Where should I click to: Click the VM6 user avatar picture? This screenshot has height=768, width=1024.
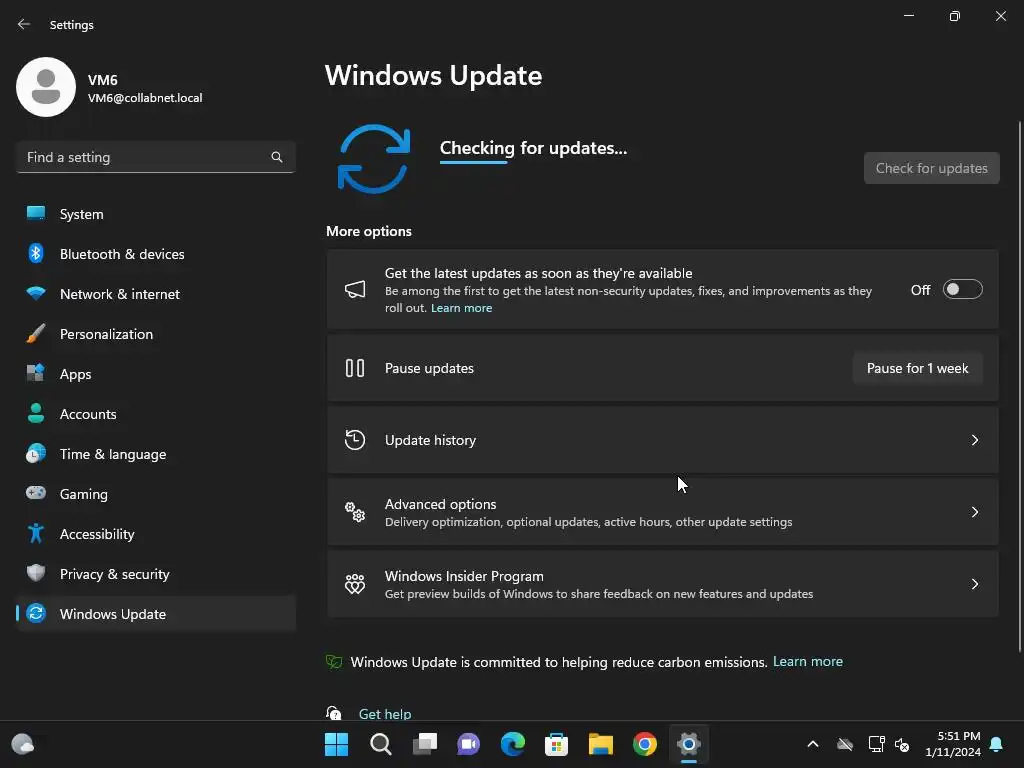pos(46,87)
